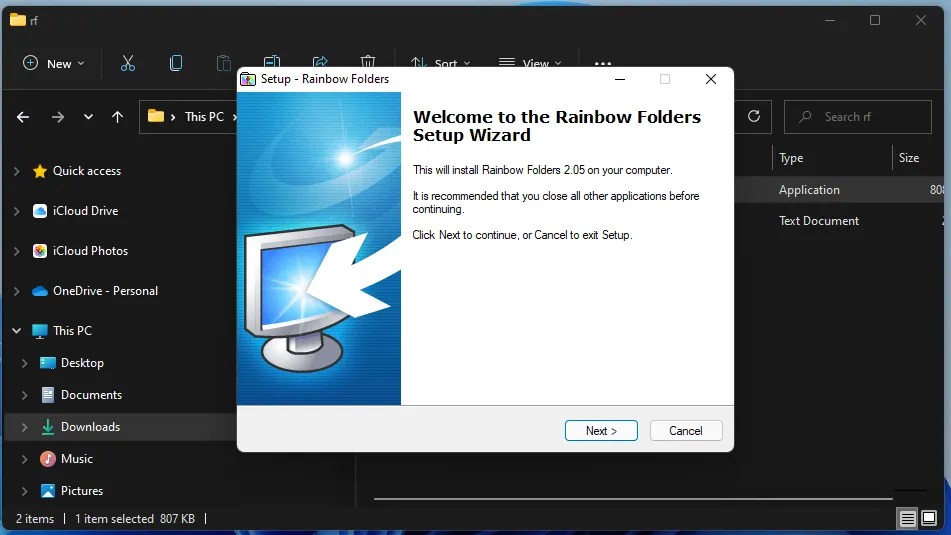951x535 pixels.
Task: Open Music folder in navigation pane
Action: pos(76,459)
